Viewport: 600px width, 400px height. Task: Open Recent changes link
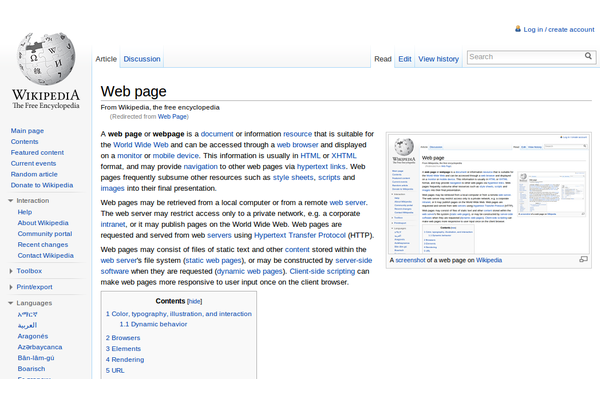pos(43,245)
